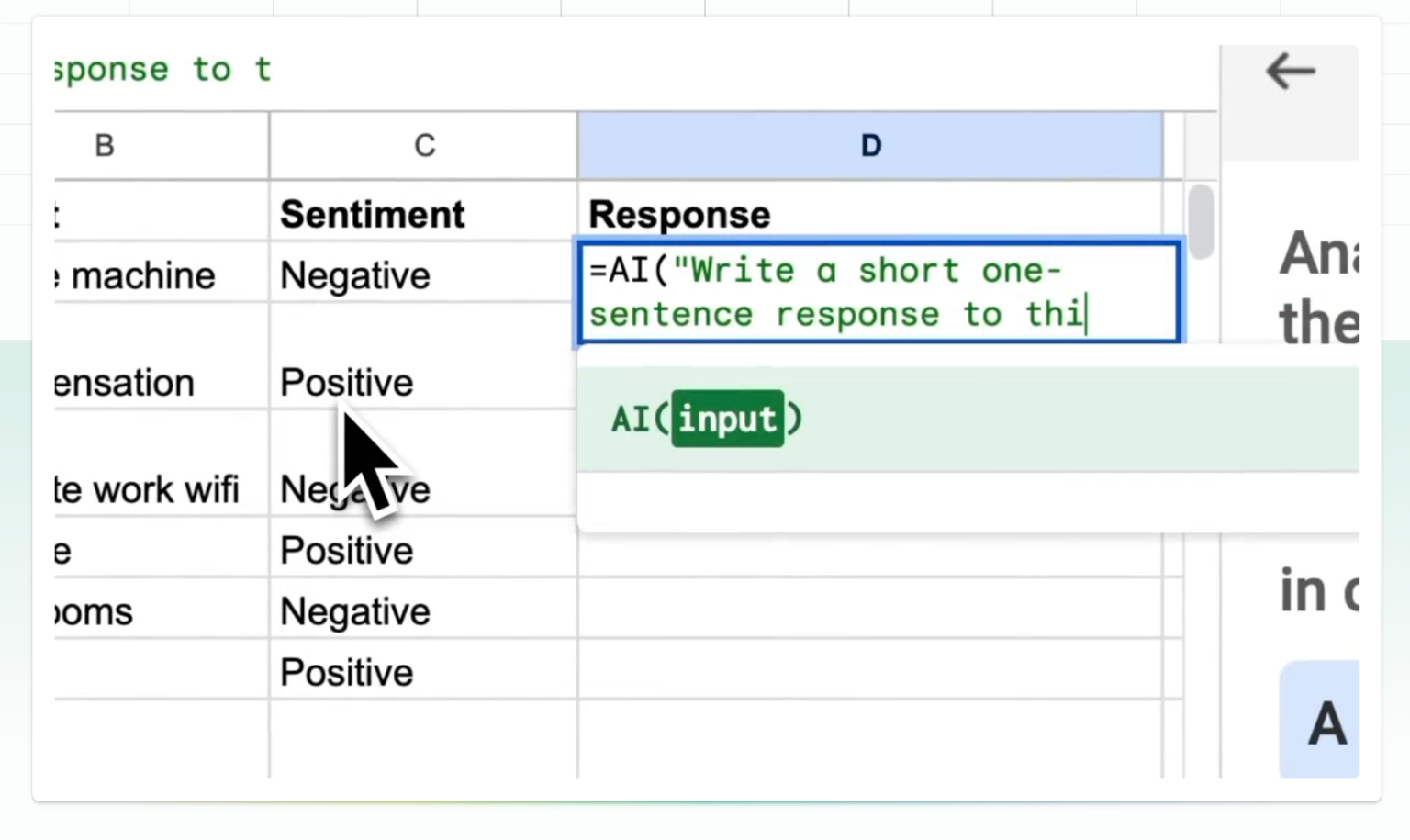Select column D header
The height and width of the screenshot is (840, 1410).
tap(869, 145)
